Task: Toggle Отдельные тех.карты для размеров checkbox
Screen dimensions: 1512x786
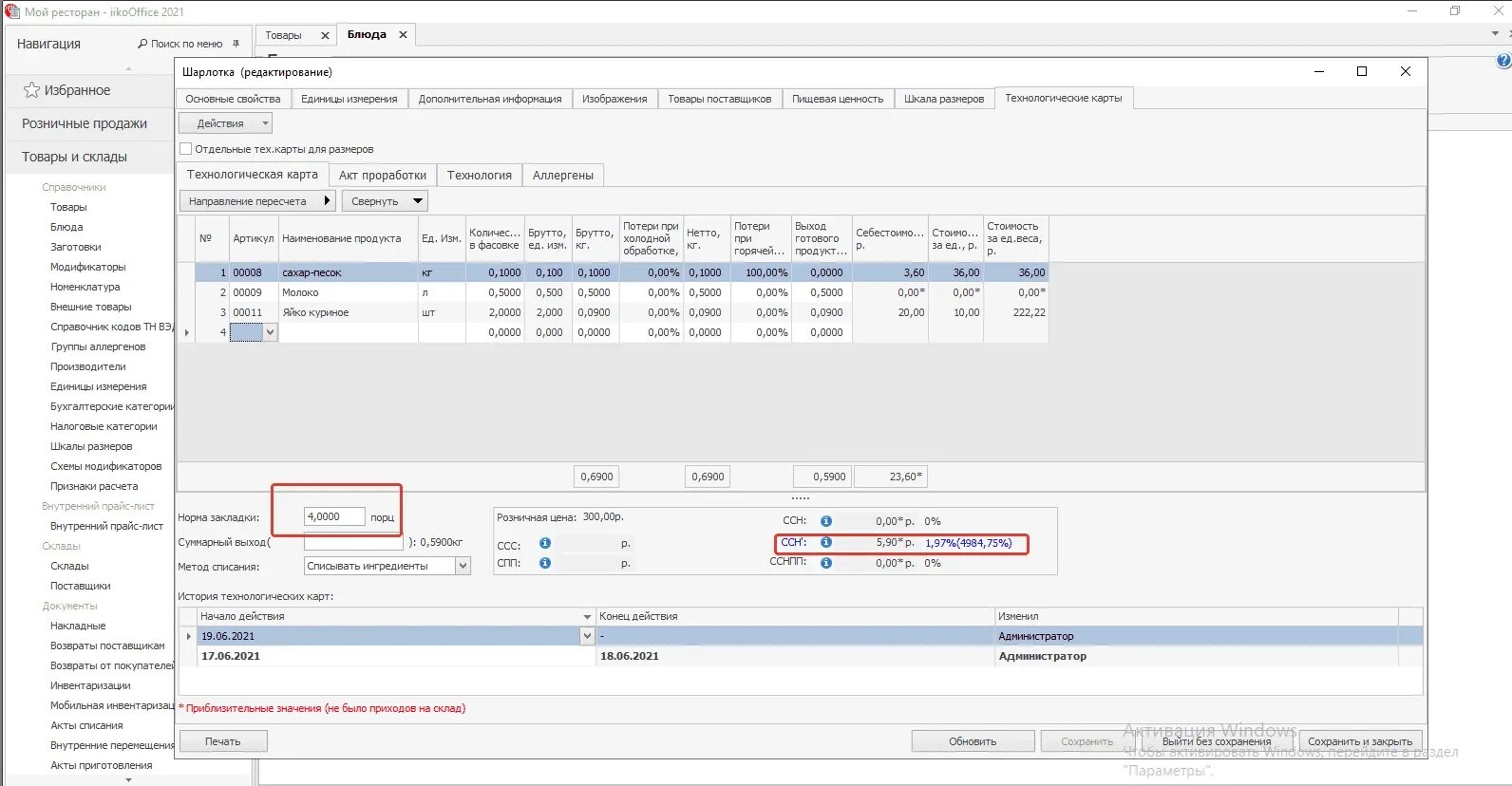Action: pyautogui.click(x=186, y=149)
